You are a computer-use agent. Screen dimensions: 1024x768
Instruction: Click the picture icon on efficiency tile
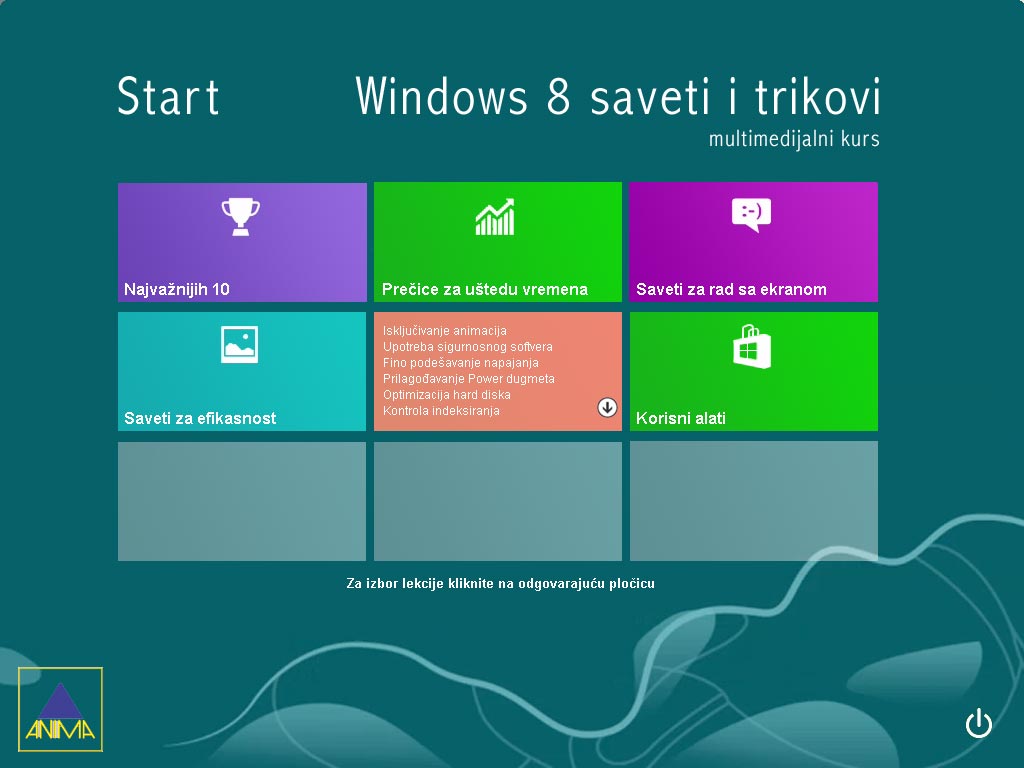coord(240,344)
